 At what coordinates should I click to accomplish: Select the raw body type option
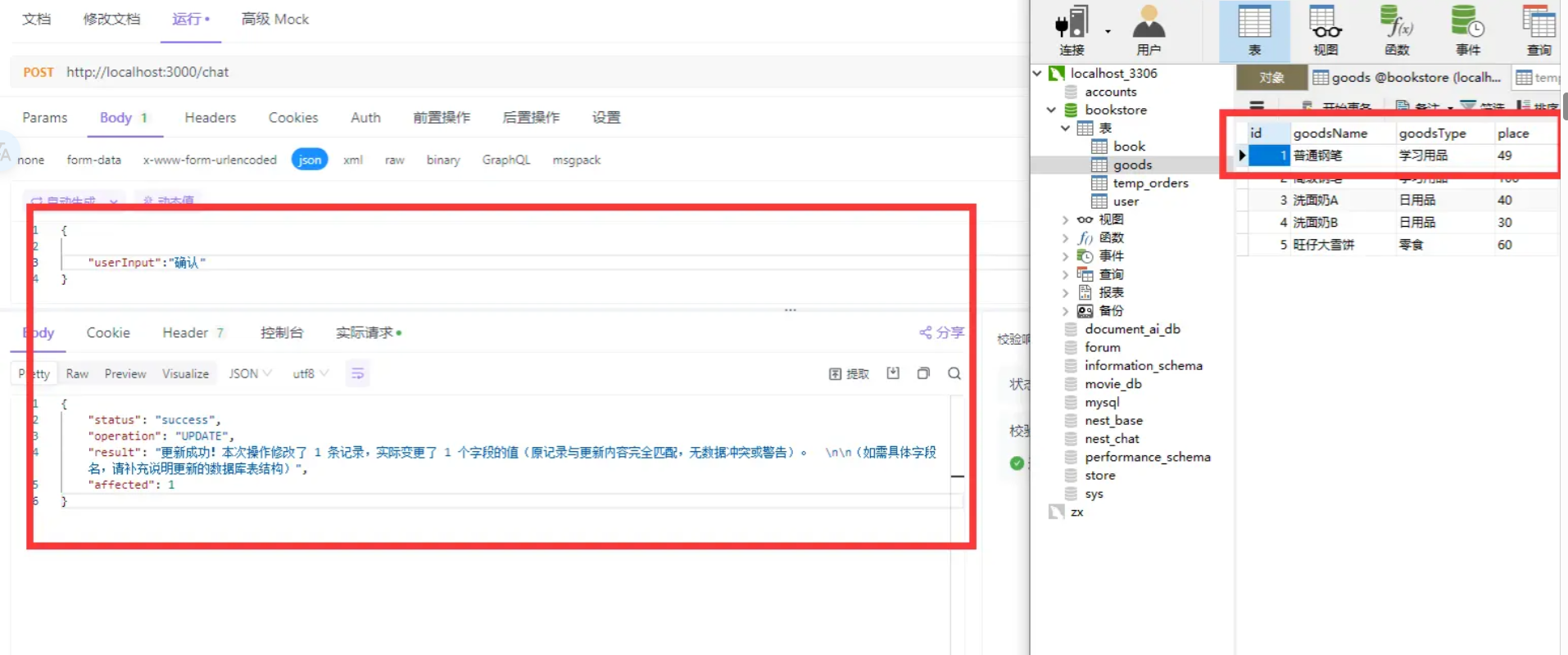point(394,160)
